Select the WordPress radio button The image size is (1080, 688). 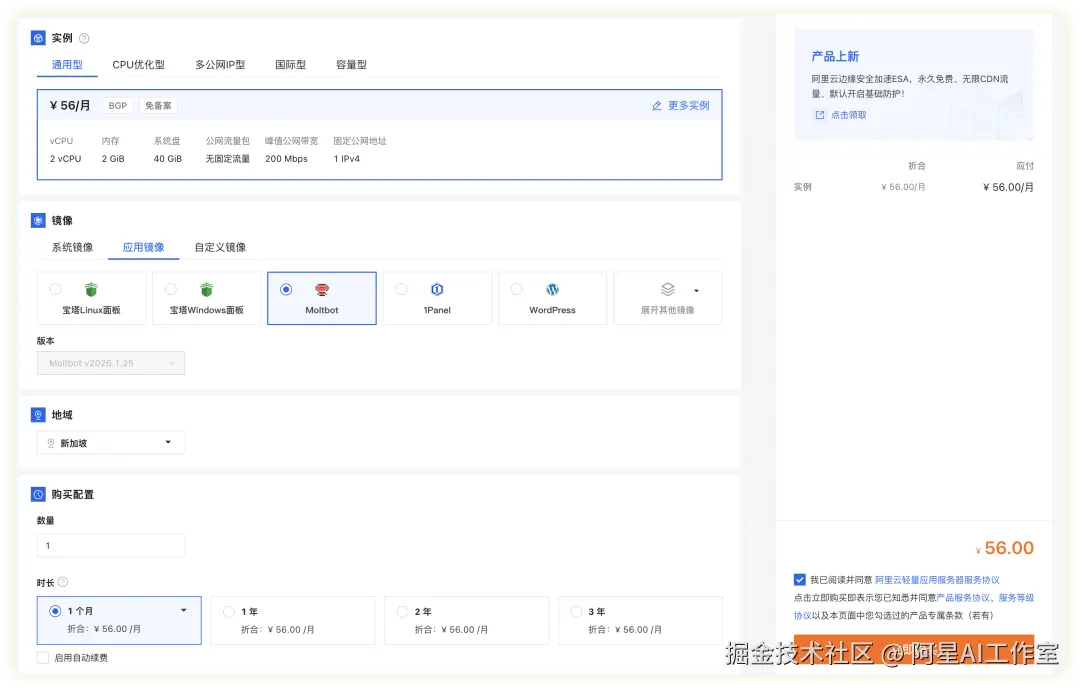click(x=517, y=289)
